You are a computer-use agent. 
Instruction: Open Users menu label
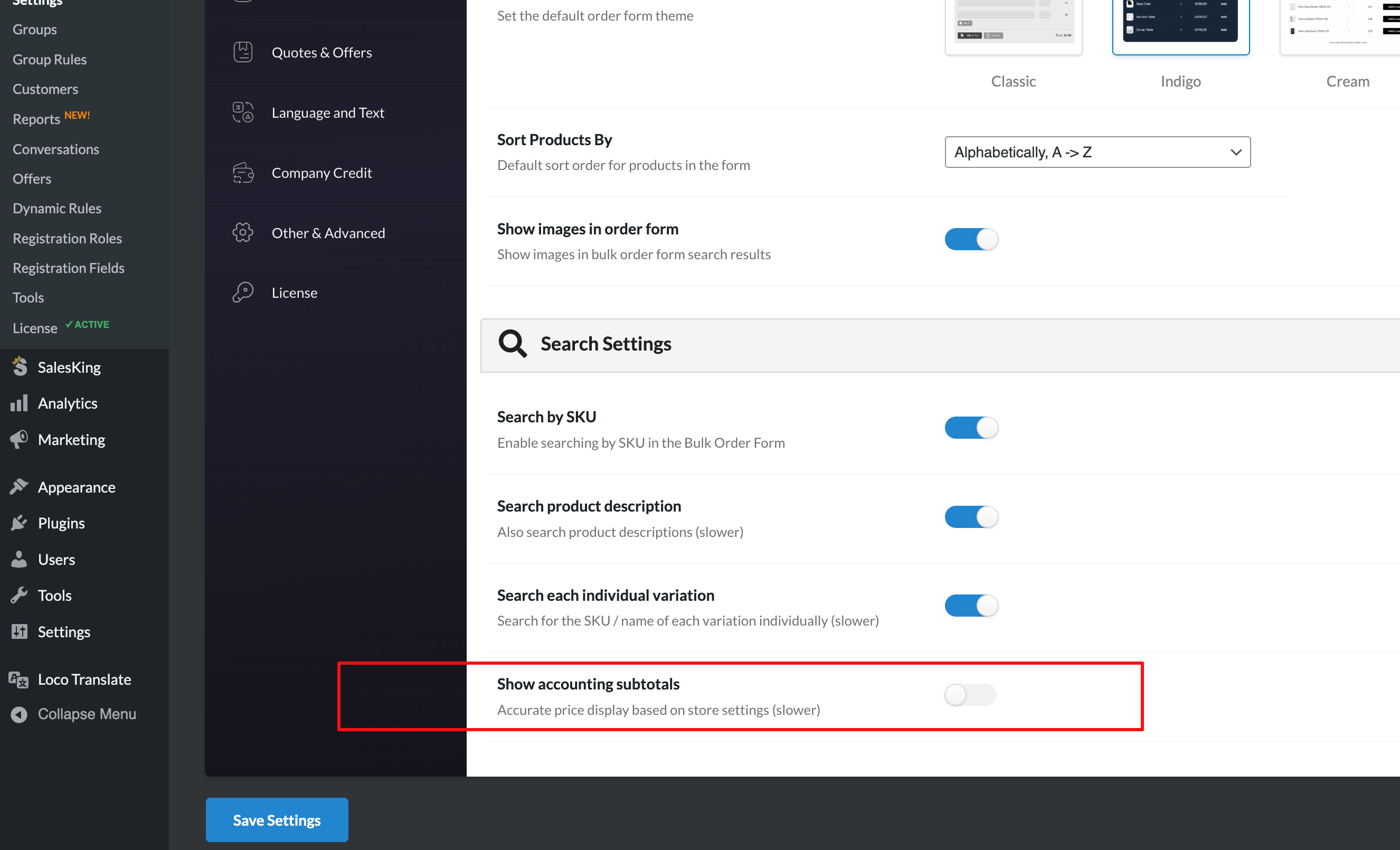(56, 559)
